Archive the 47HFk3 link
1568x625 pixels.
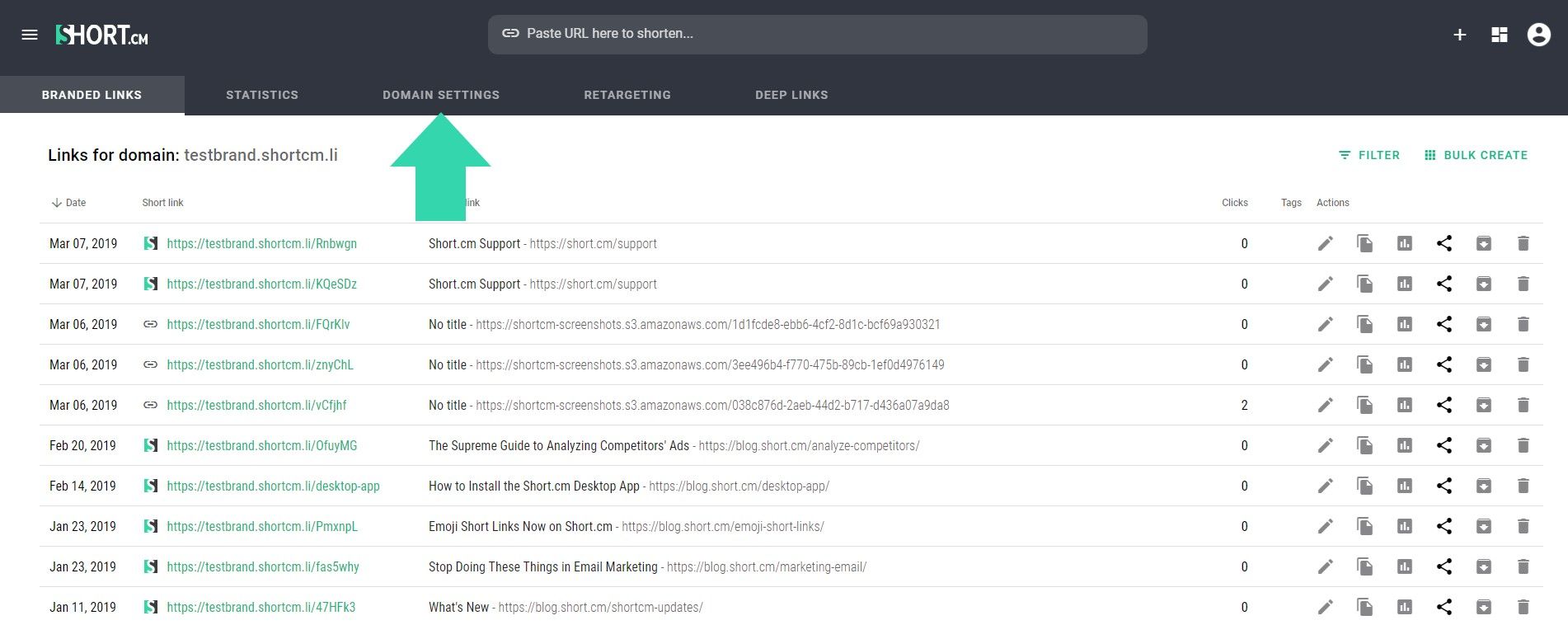1483,607
